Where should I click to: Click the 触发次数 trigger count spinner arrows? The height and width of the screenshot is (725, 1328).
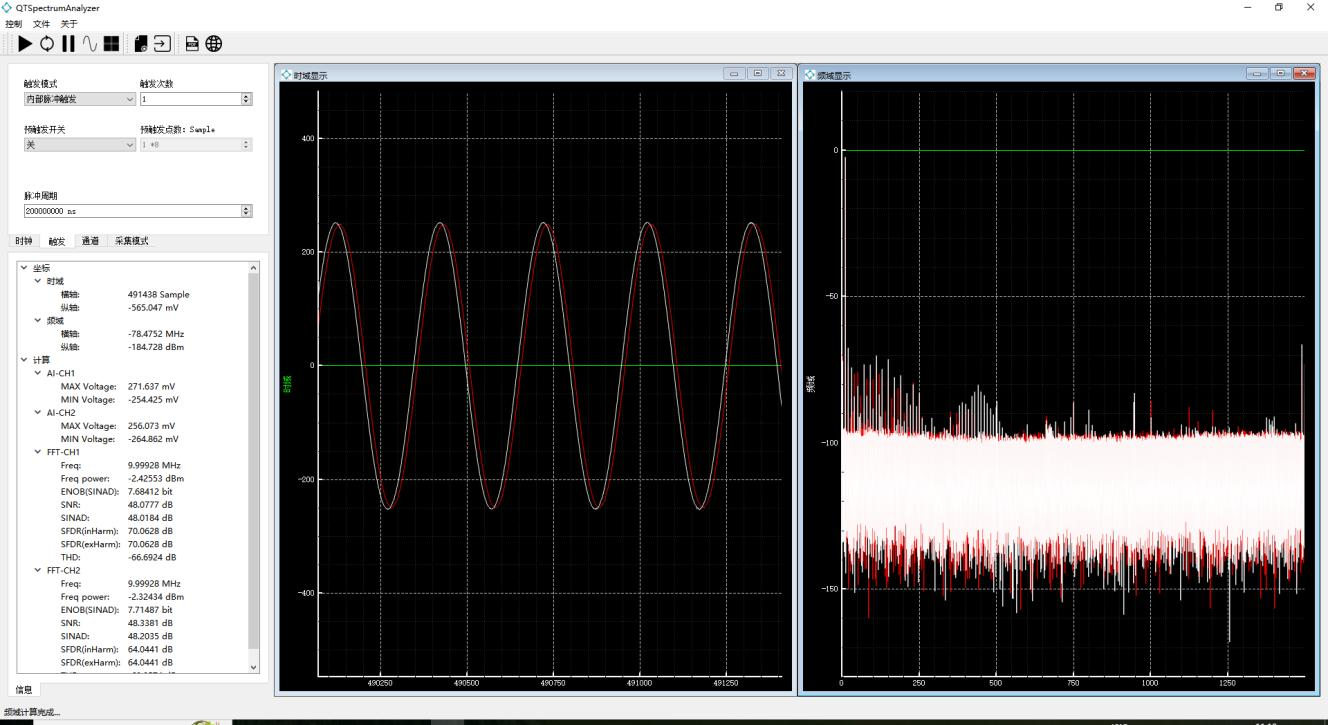247,99
